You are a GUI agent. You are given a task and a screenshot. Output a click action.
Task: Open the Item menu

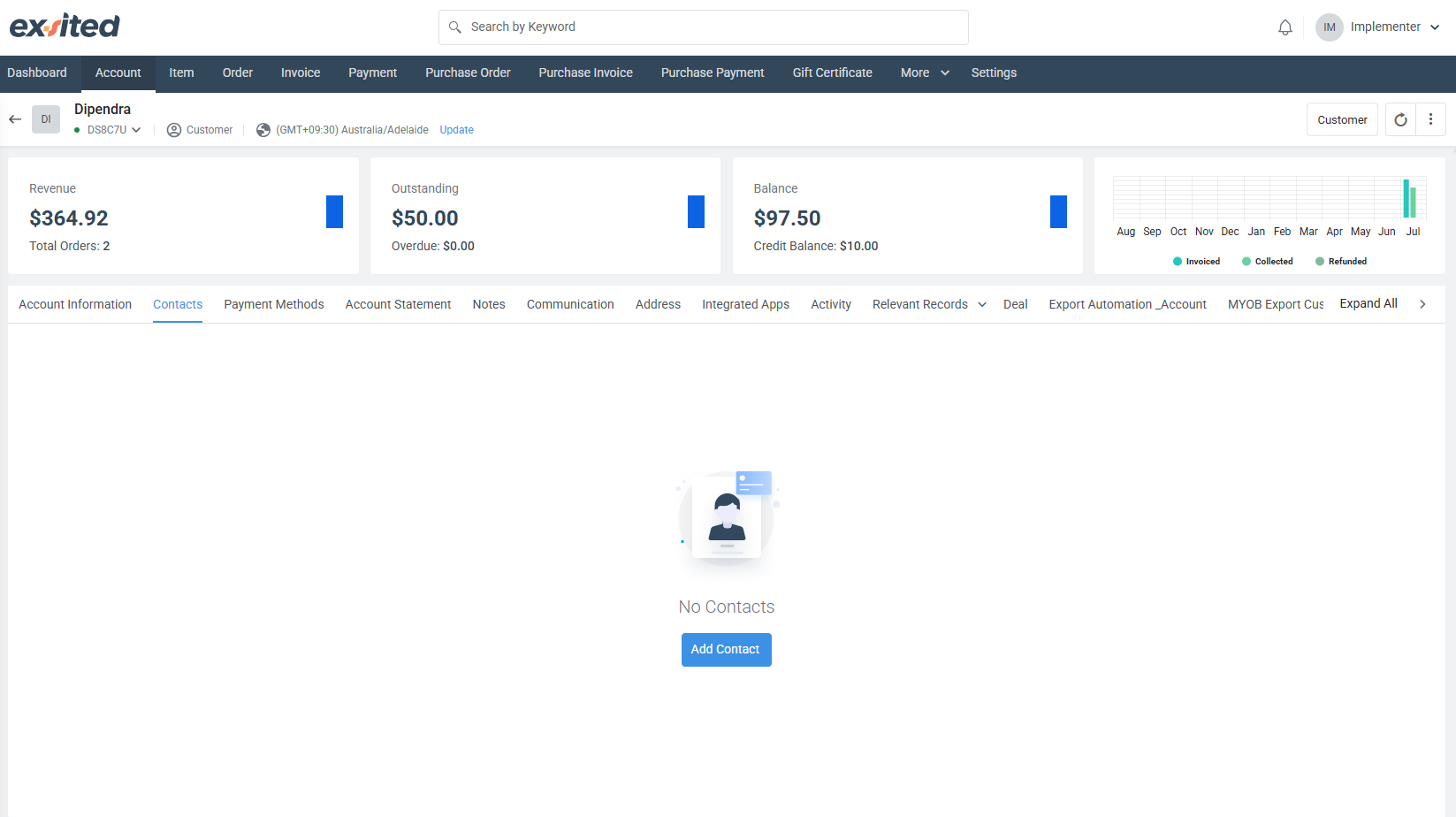pyautogui.click(x=181, y=73)
